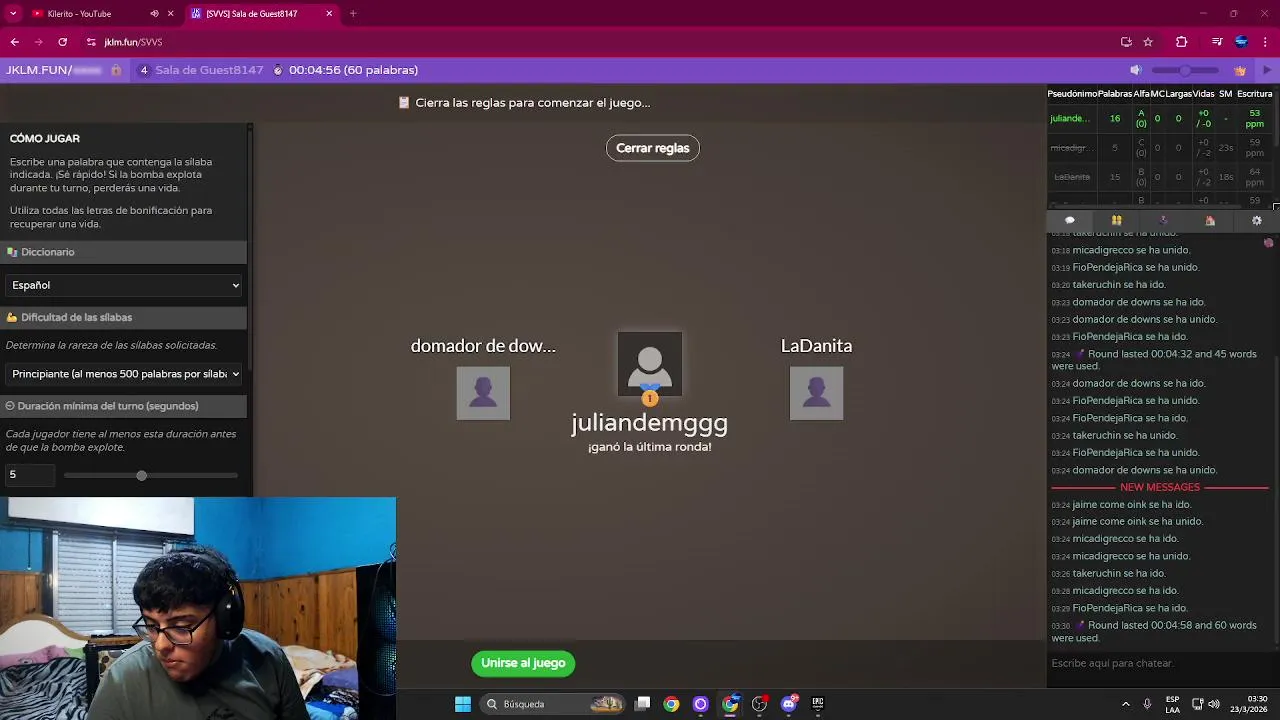Open the settings gear tab
1280x720 pixels.
coord(1257,220)
